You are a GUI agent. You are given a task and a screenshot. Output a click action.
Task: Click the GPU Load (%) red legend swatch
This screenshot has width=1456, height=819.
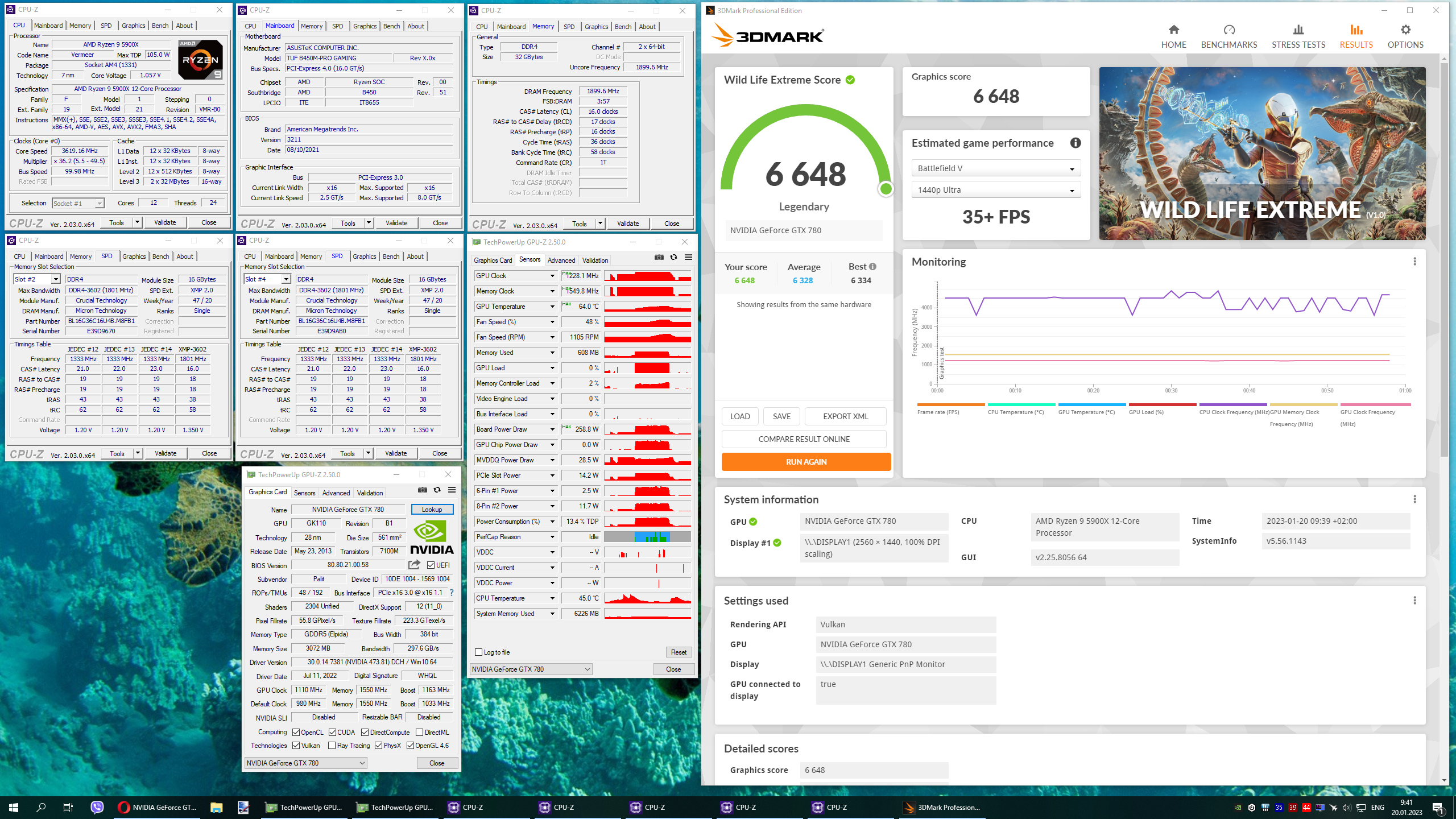1163,405
